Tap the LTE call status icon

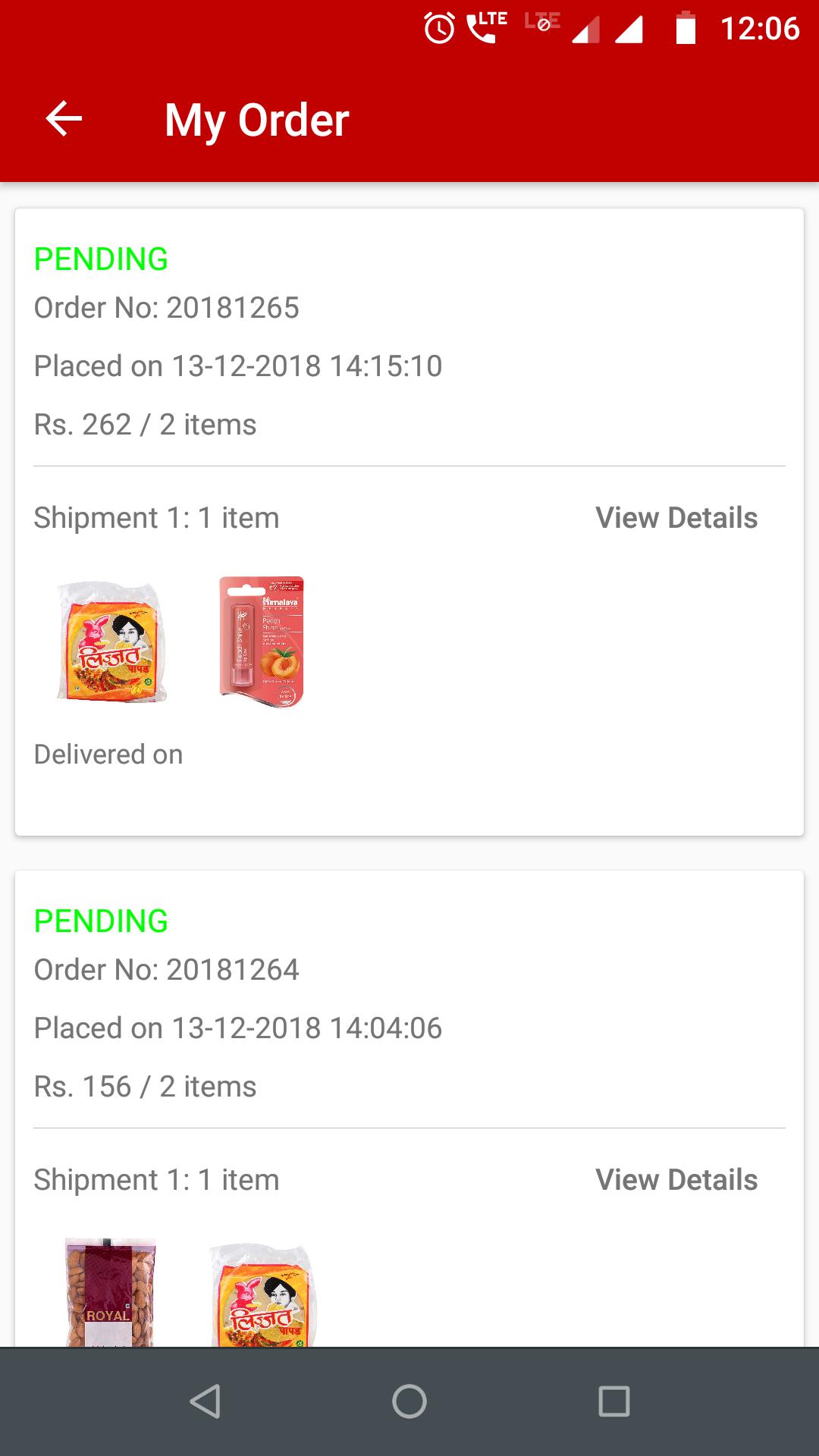click(x=485, y=27)
